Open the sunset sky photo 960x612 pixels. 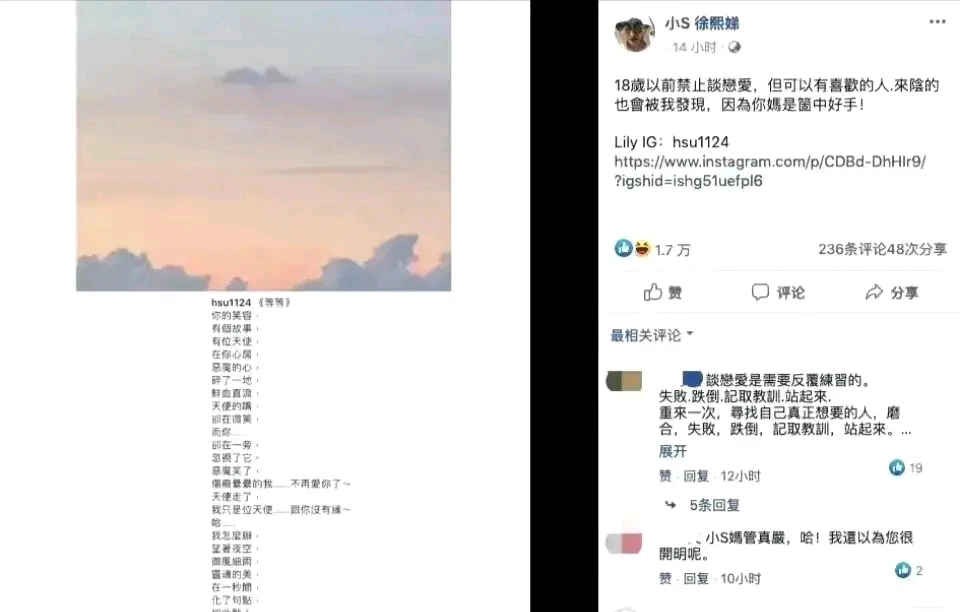tap(263, 146)
